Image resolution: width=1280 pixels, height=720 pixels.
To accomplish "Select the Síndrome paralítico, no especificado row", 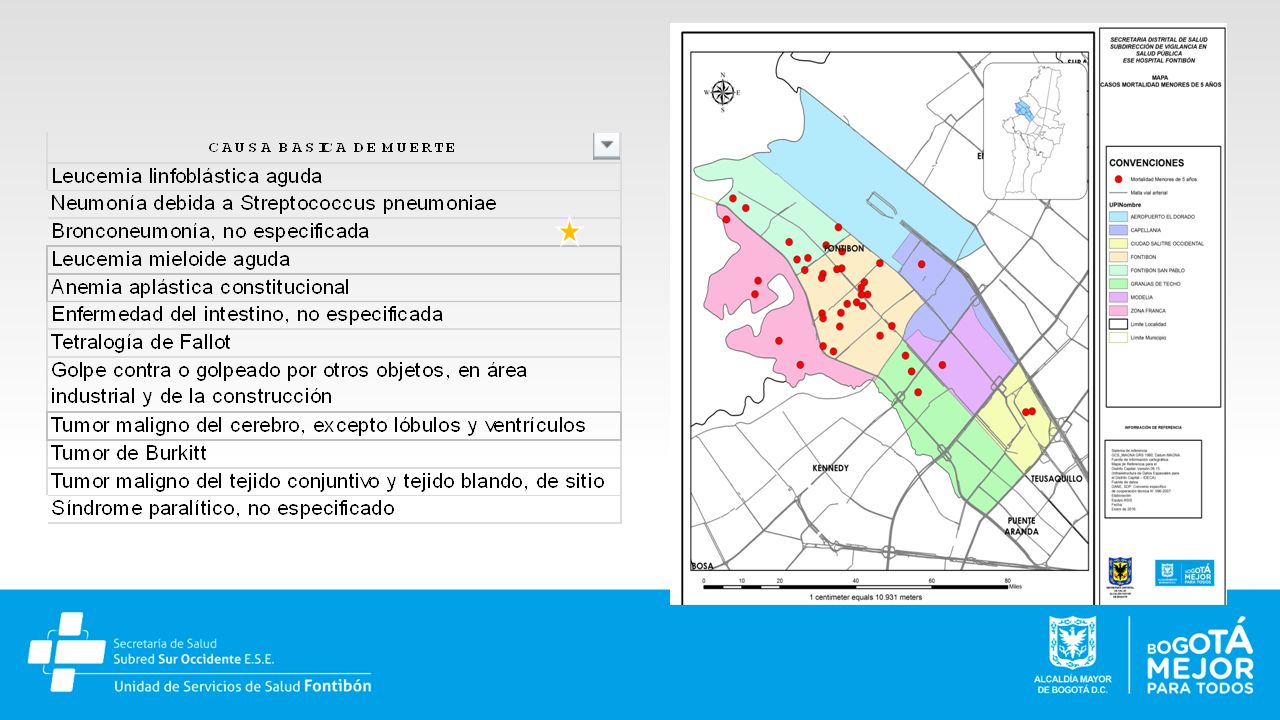I will click(334, 509).
